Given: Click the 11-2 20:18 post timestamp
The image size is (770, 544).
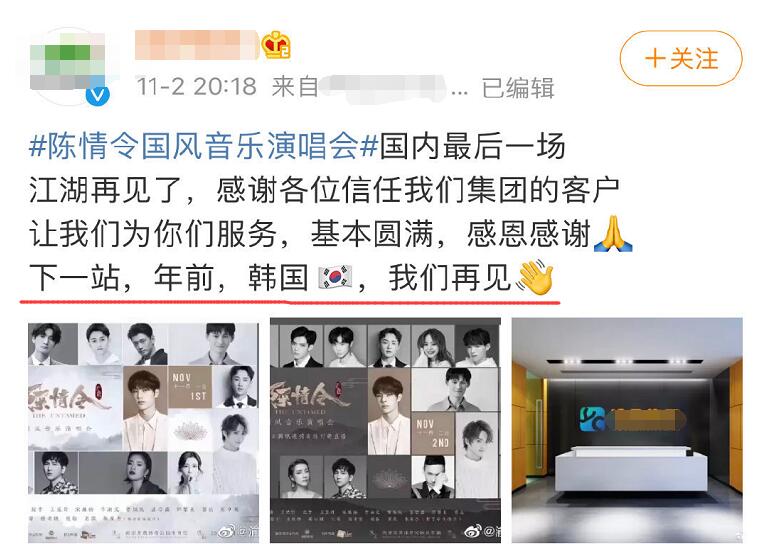Looking at the screenshot, I should coord(196,87).
